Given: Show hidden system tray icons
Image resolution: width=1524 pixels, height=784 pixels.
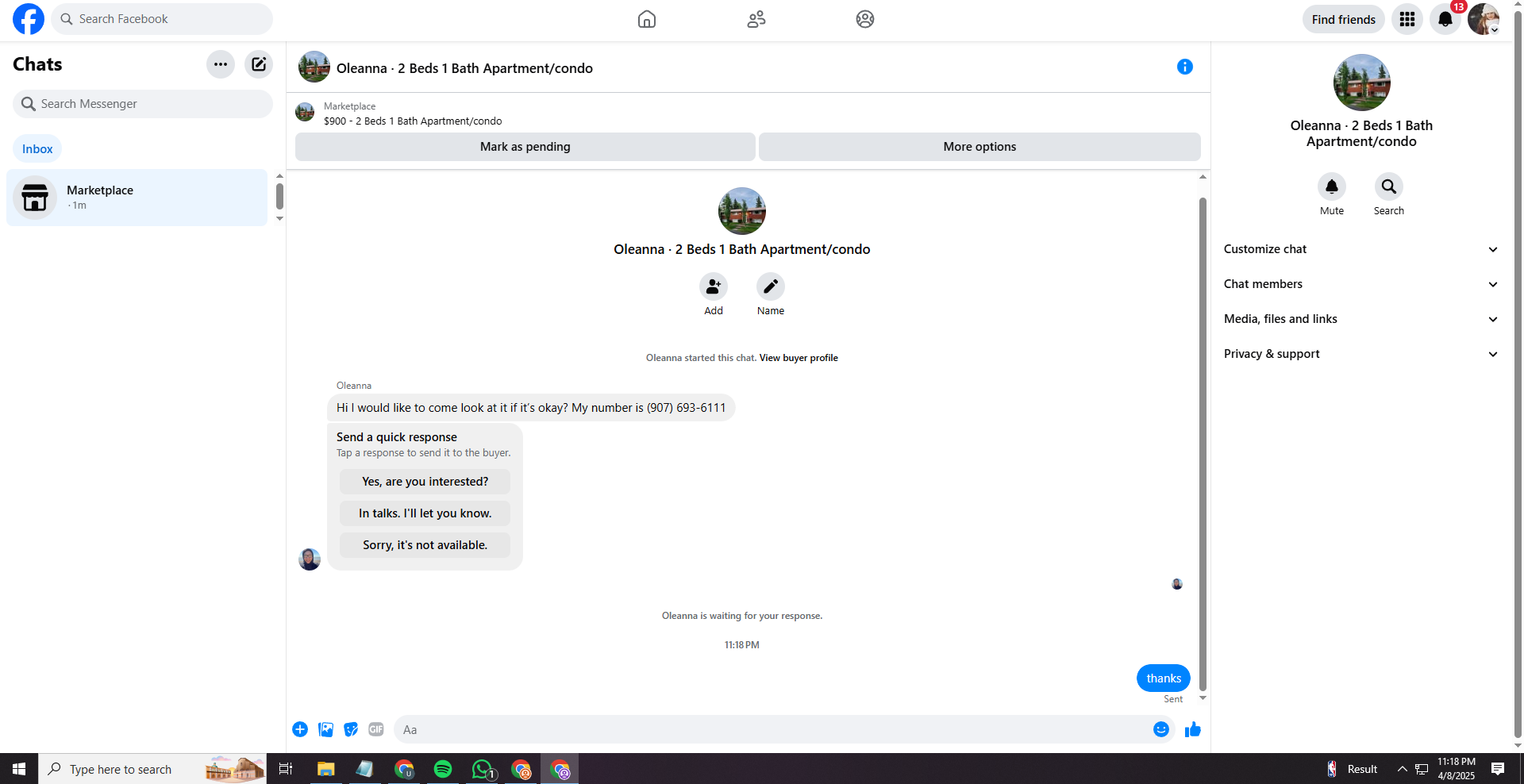Looking at the screenshot, I should click(x=1403, y=769).
